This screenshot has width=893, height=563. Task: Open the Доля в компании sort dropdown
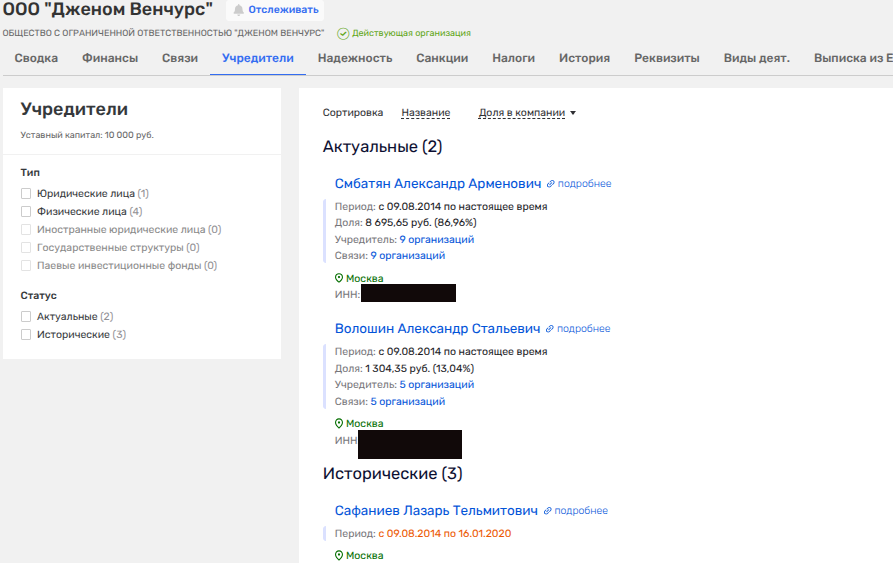pyautogui.click(x=527, y=113)
